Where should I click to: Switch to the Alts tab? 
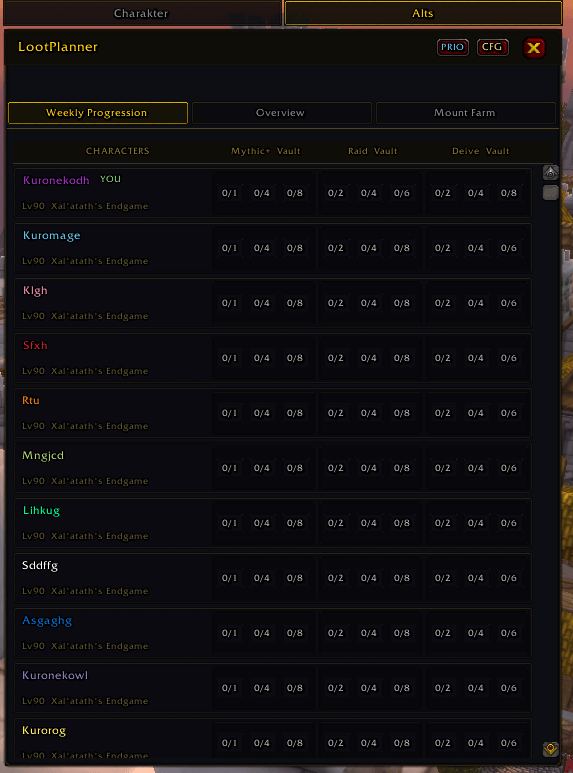(423, 13)
